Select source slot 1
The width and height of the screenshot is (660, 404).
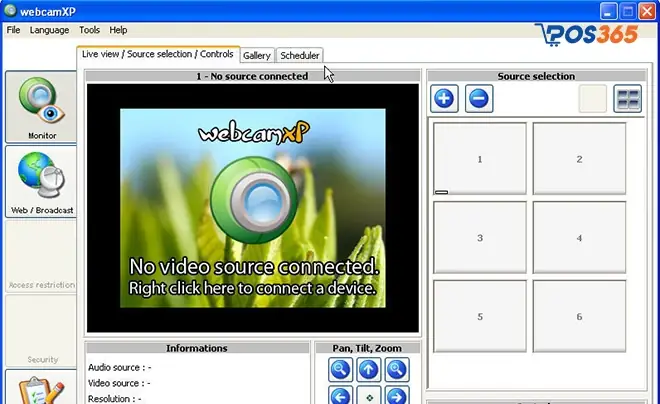click(x=480, y=159)
